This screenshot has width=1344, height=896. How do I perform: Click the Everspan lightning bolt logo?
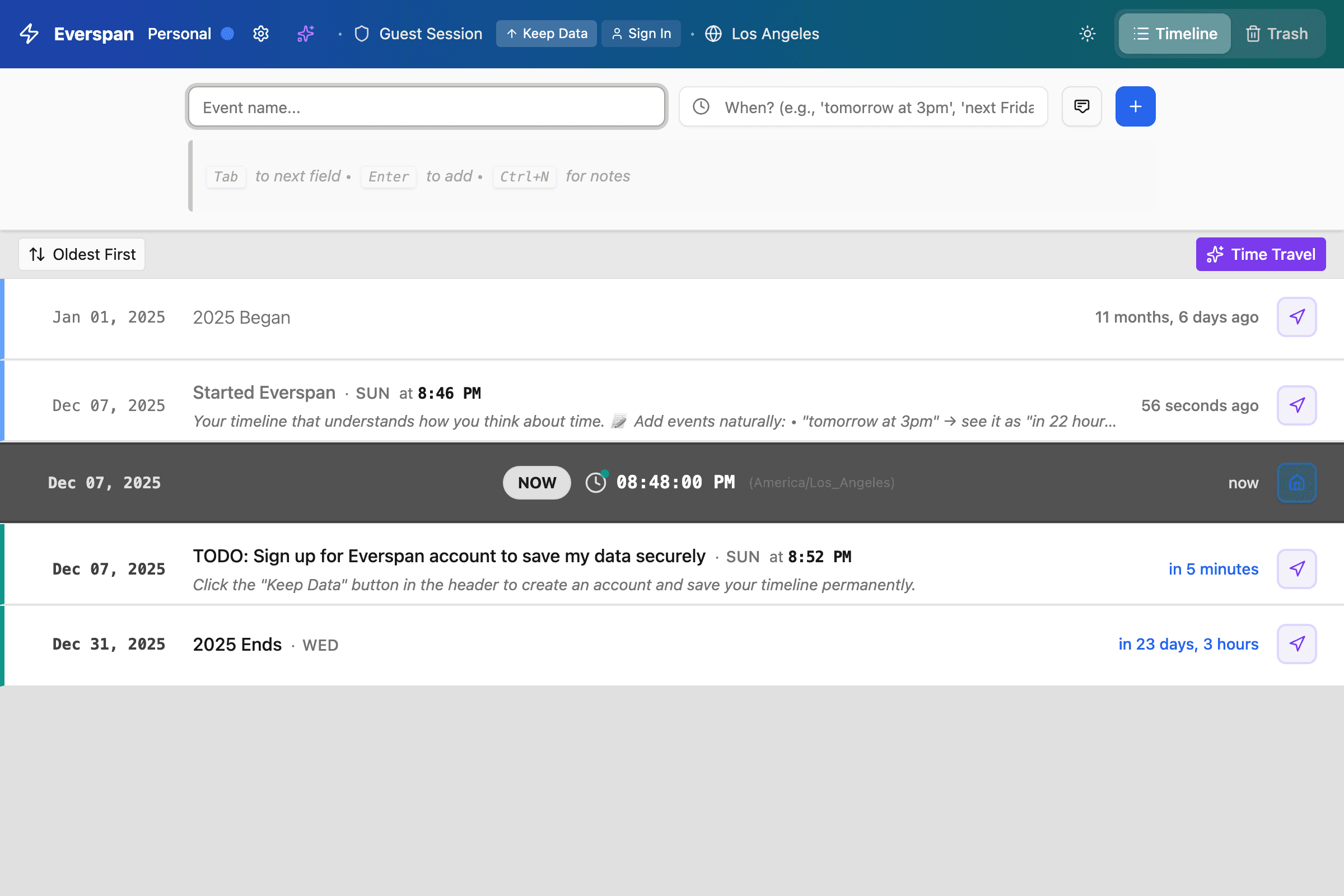tap(28, 34)
